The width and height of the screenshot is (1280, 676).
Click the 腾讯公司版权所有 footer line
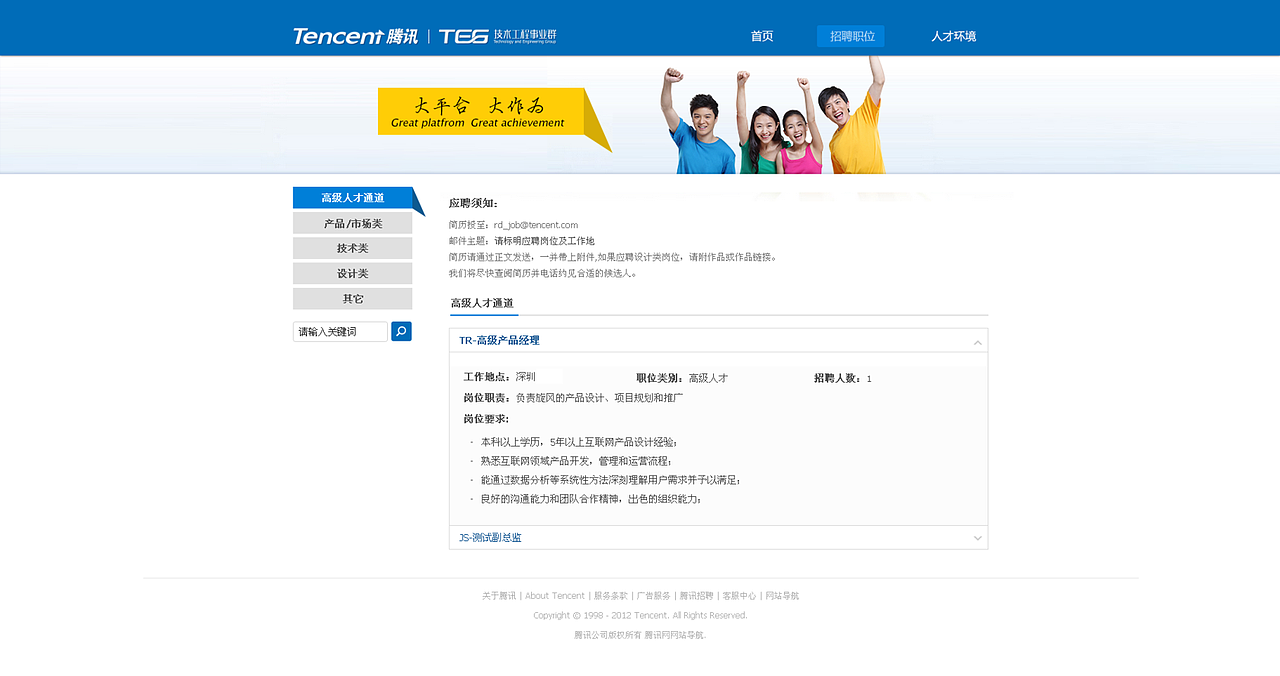point(640,635)
